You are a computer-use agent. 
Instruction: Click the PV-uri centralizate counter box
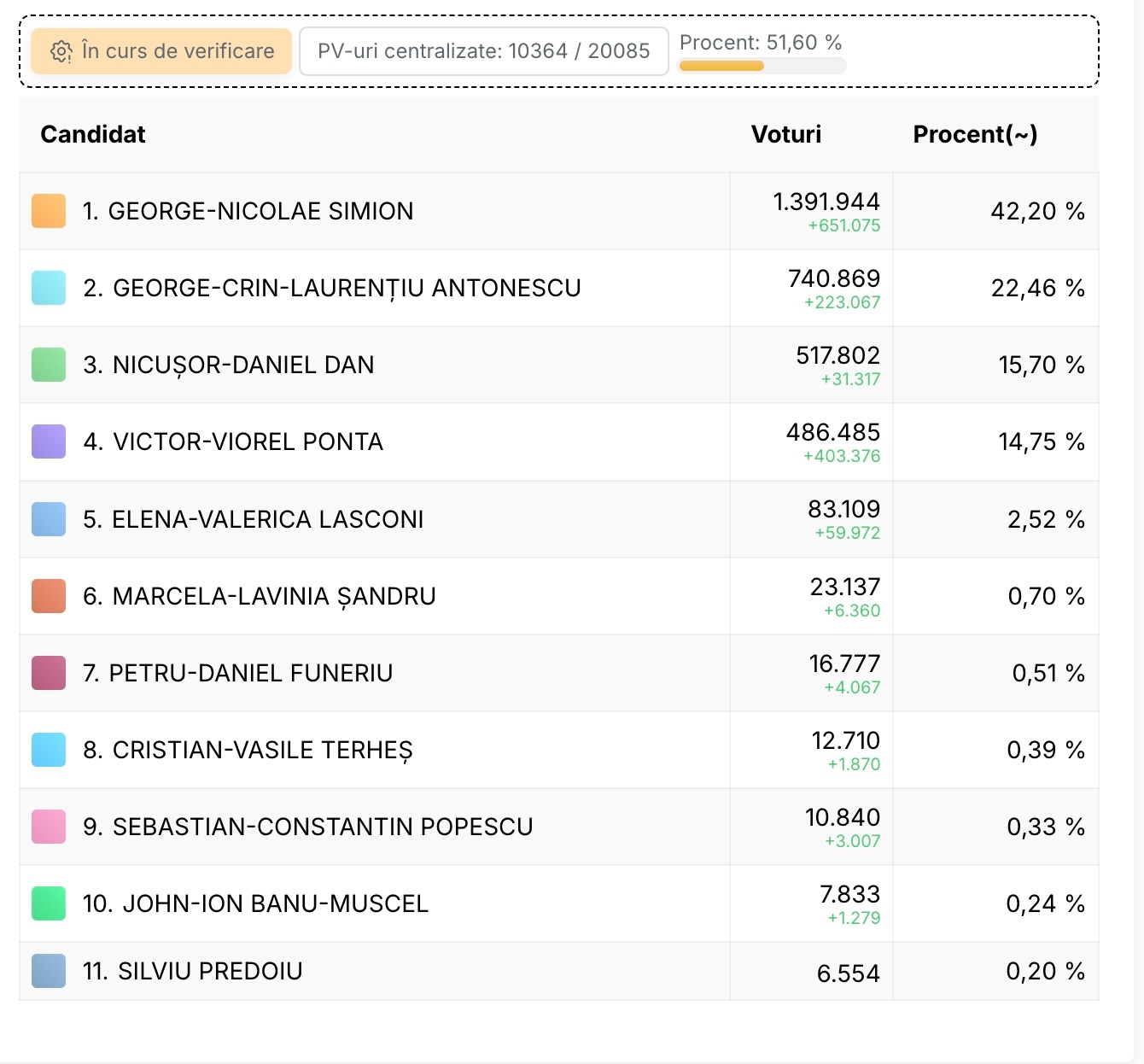[483, 51]
